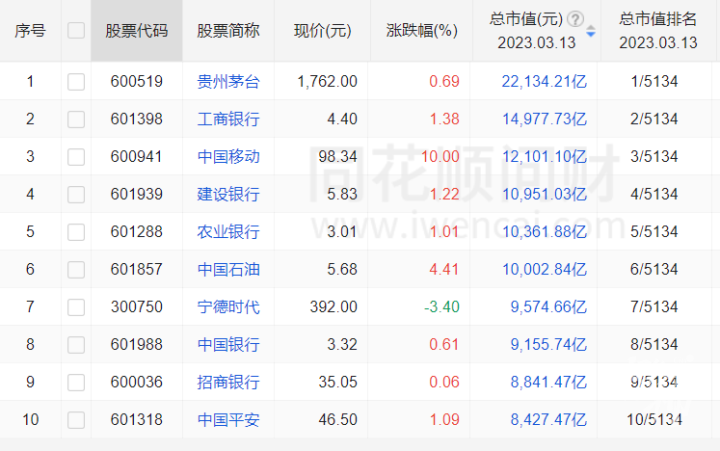Viewport: 720px width, 451px height.
Task: Click market value 12,101.10亿
Action: click(544, 157)
